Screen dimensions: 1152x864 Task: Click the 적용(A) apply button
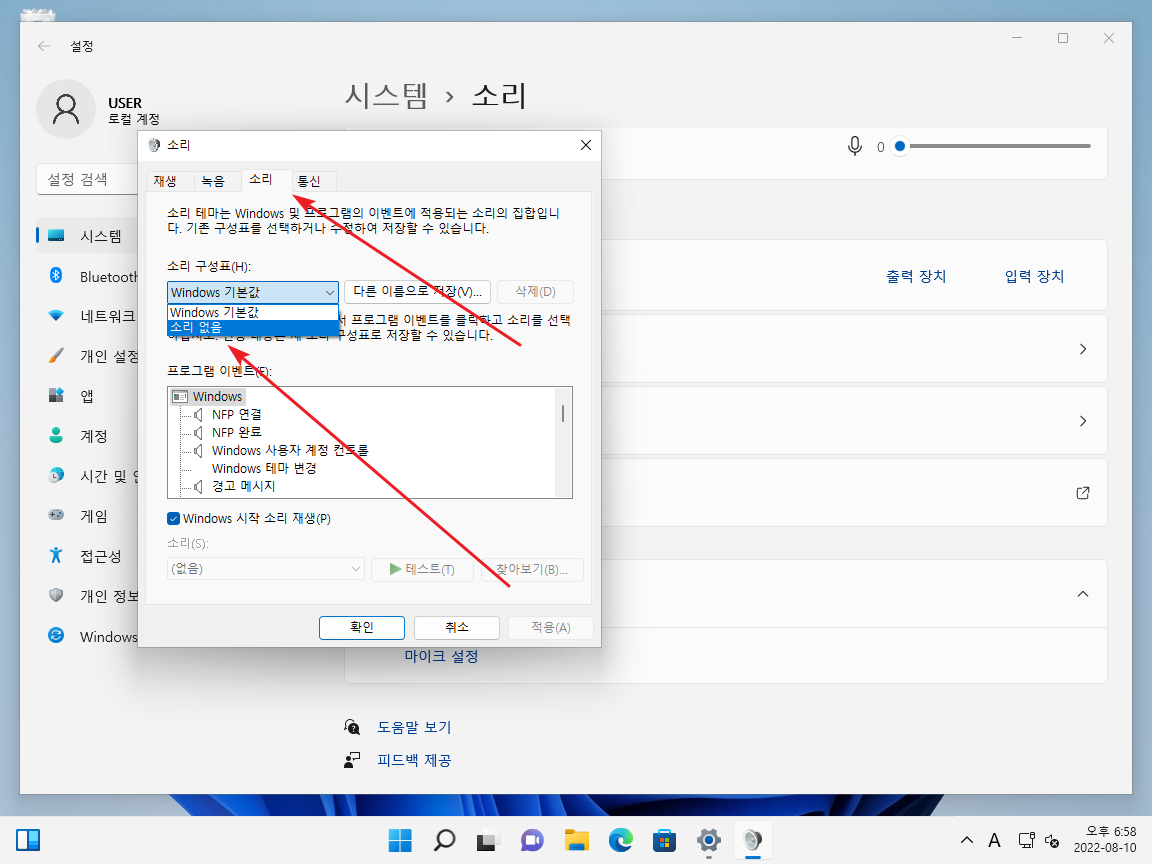(551, 627)
